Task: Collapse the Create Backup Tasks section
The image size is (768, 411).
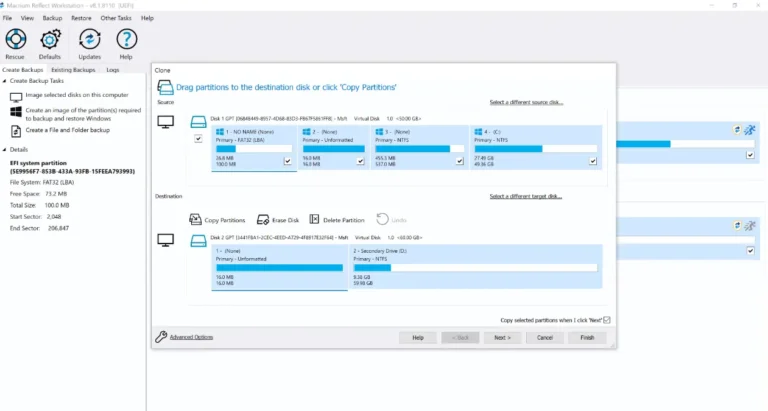Action: pyautogui.click(x=4, y=81)
